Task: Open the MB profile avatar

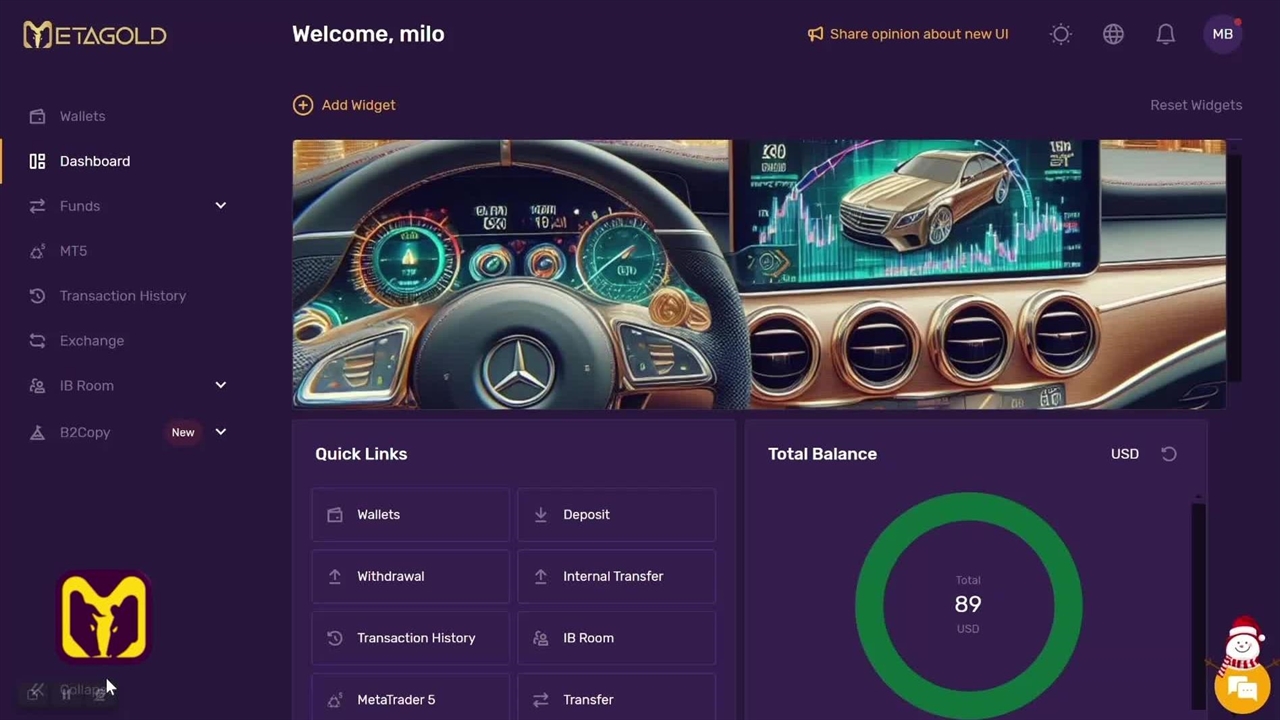Action: [1223, 34]
